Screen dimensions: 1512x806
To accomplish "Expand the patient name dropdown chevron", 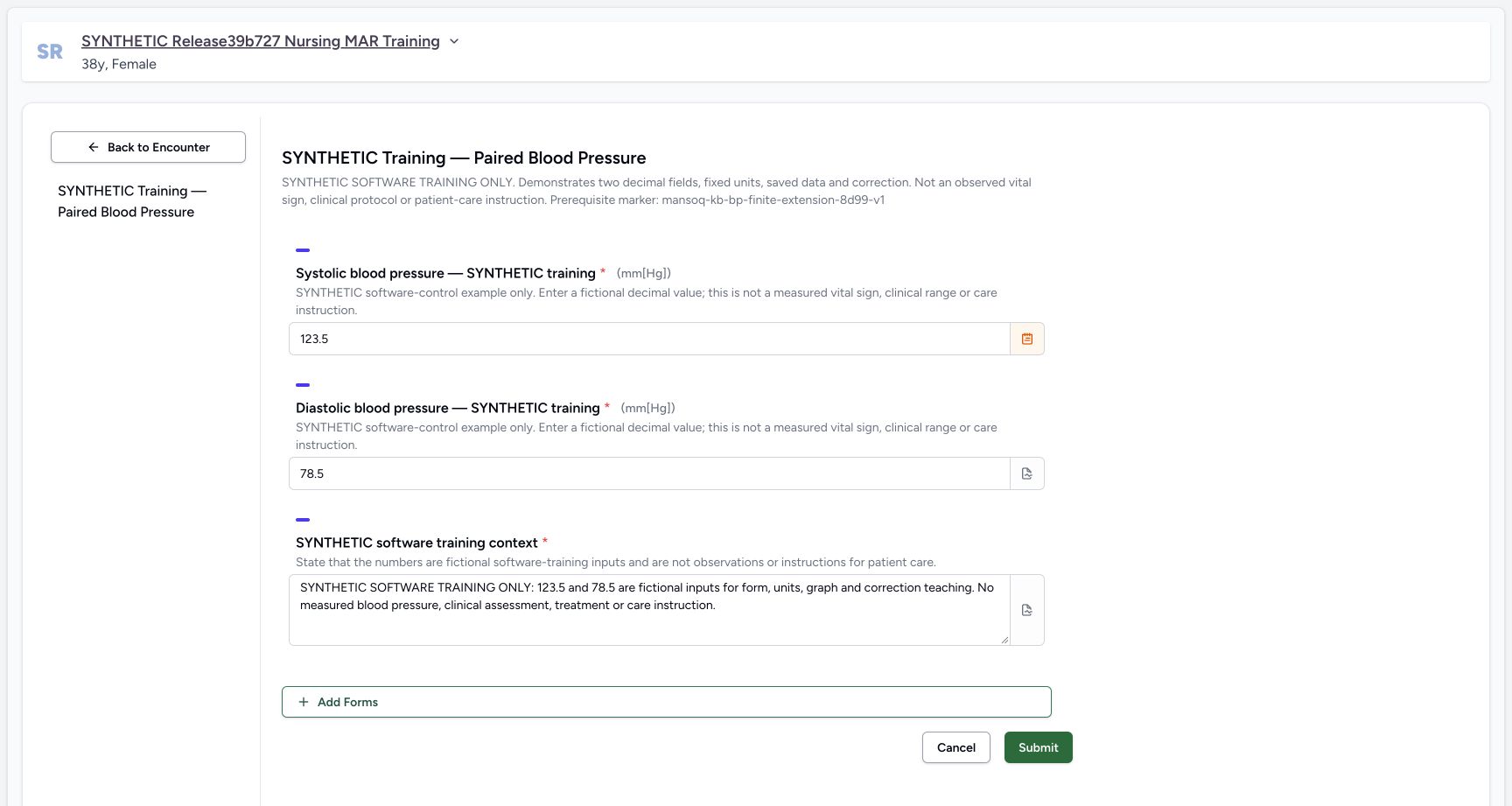I will (454, 41).
